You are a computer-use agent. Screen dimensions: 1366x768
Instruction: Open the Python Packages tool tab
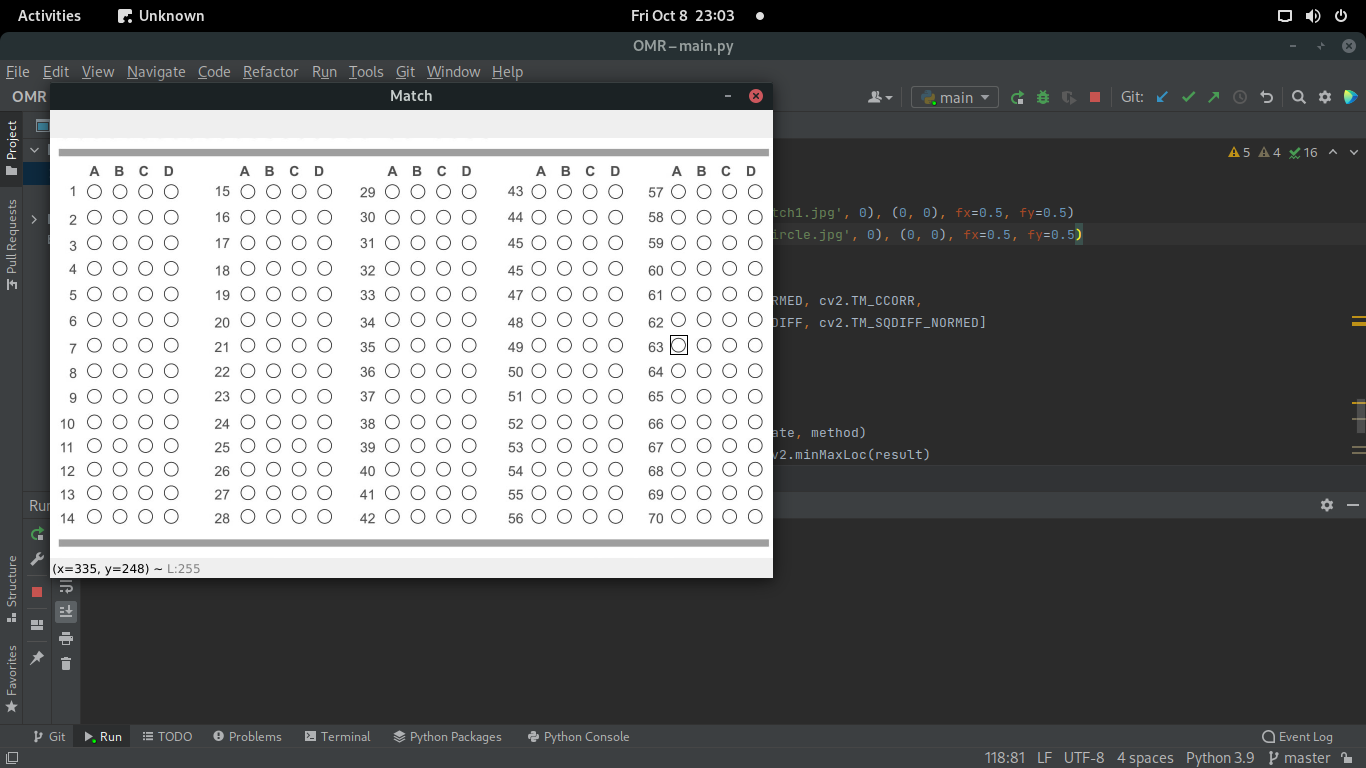pos(447,736)
